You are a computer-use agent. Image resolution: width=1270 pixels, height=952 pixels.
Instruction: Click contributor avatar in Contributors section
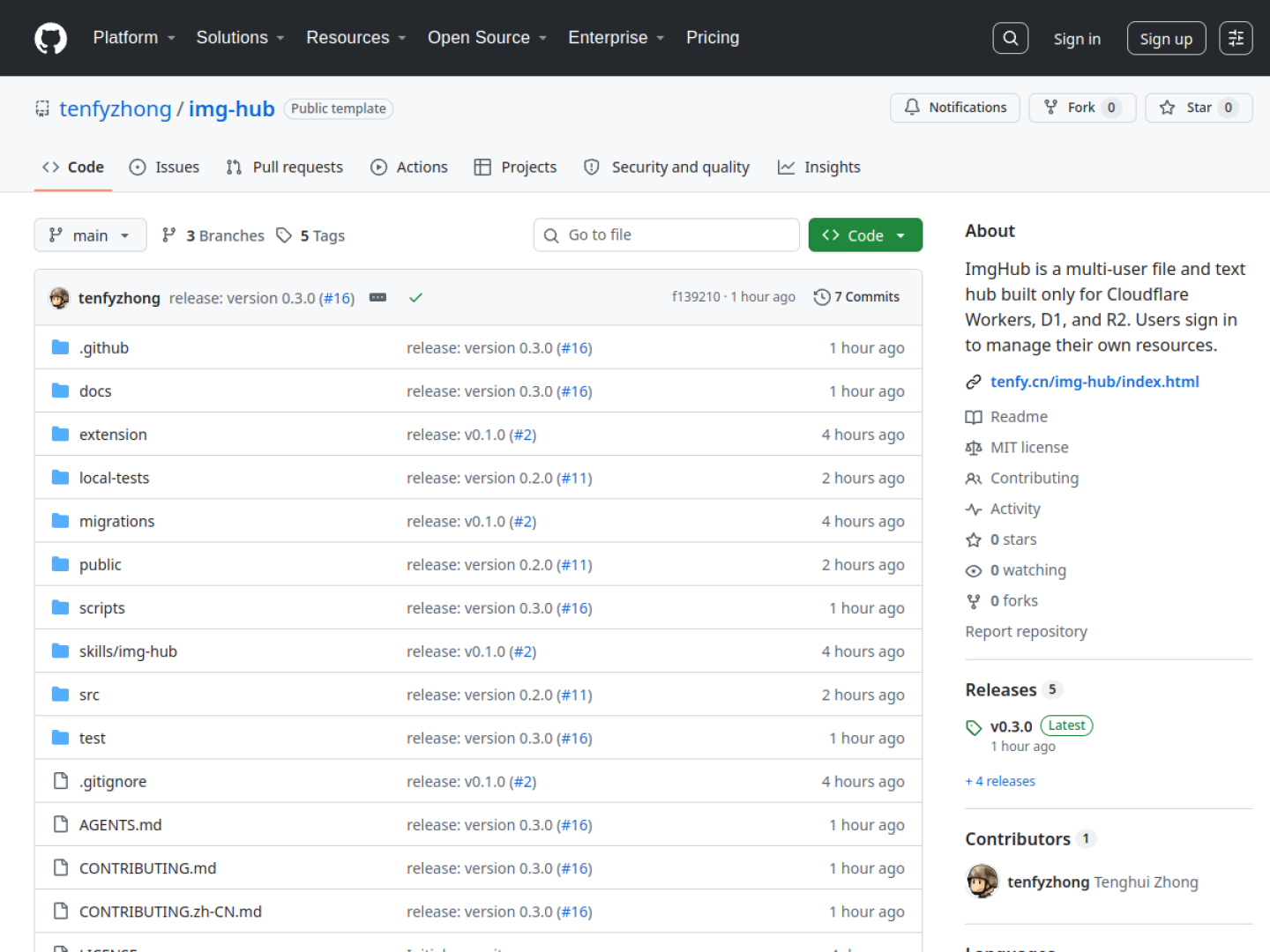[982, 881]
